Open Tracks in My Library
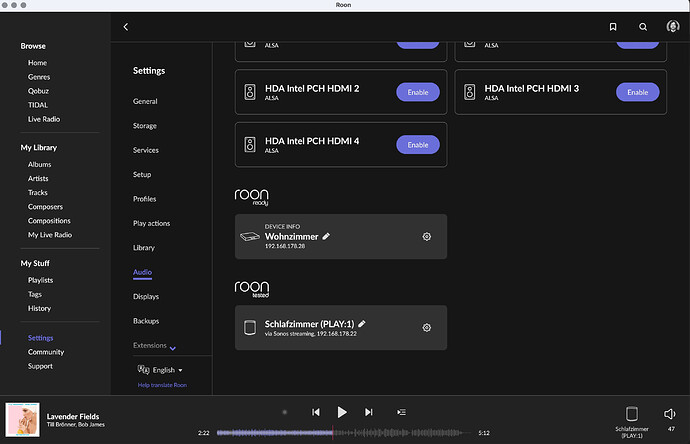 point(37,193)
